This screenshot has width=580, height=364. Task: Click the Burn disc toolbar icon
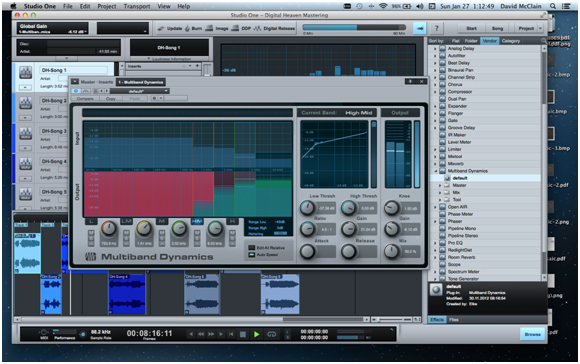pos(187,28)
